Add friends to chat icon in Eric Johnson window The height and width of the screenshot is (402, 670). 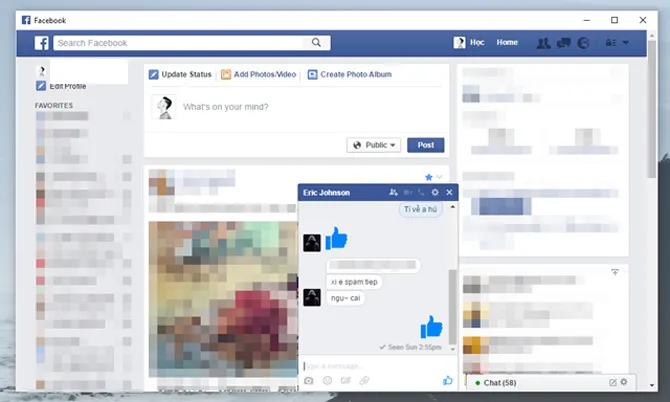point(393,193)
